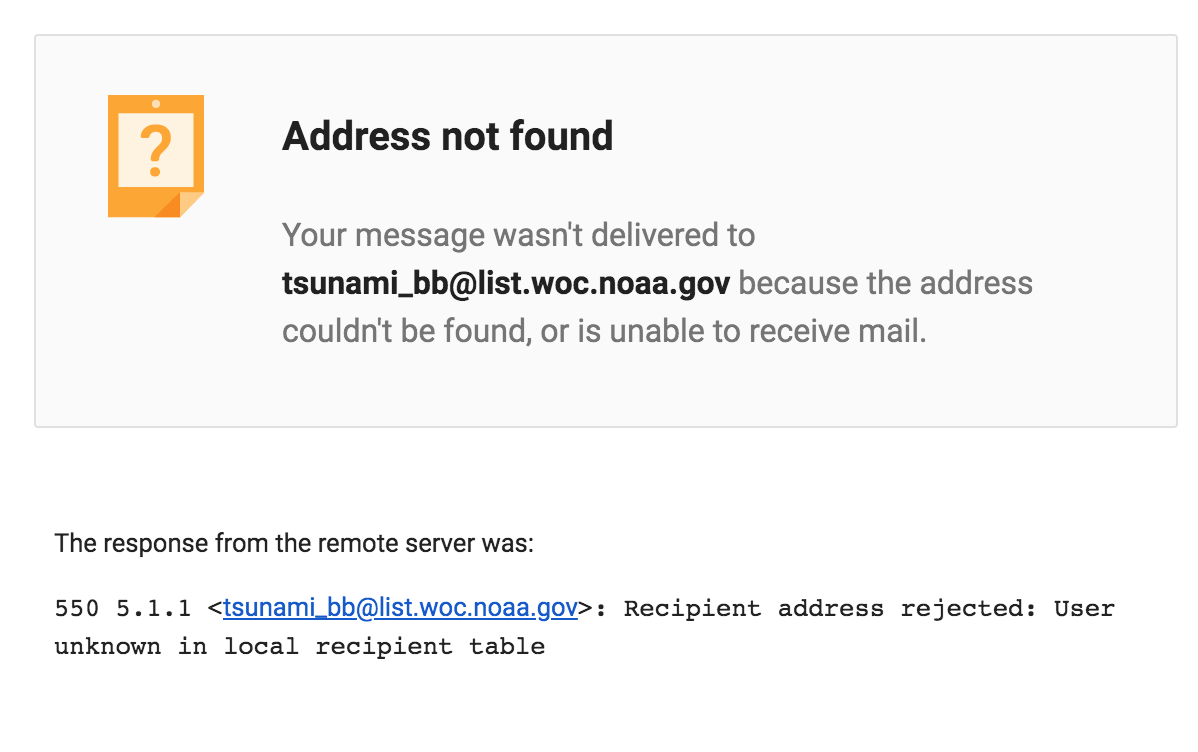Click the 5.1.1 status code
This screenshot has height=752, width=1198.
(154, 609)
